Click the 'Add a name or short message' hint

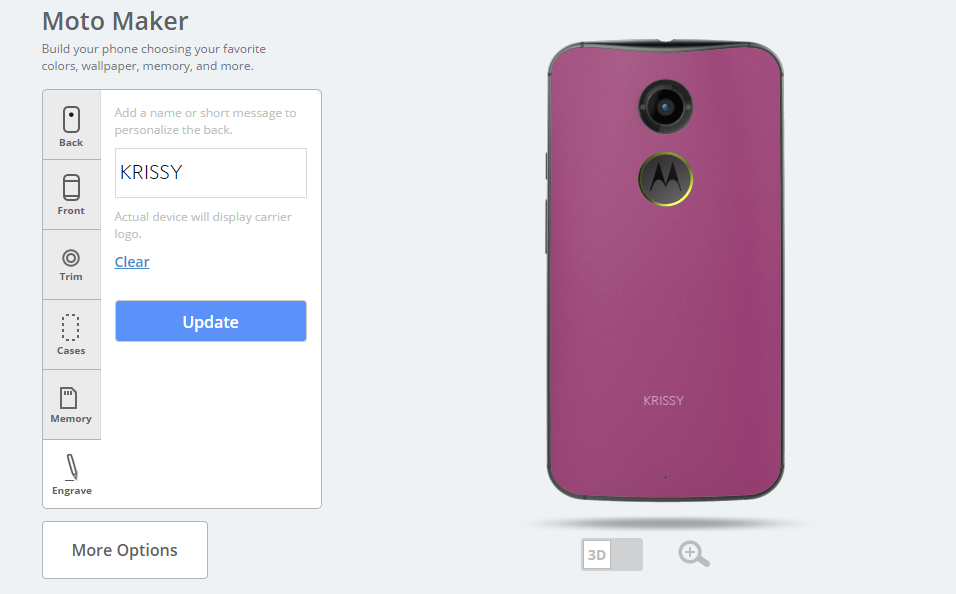tap(205, 121)
